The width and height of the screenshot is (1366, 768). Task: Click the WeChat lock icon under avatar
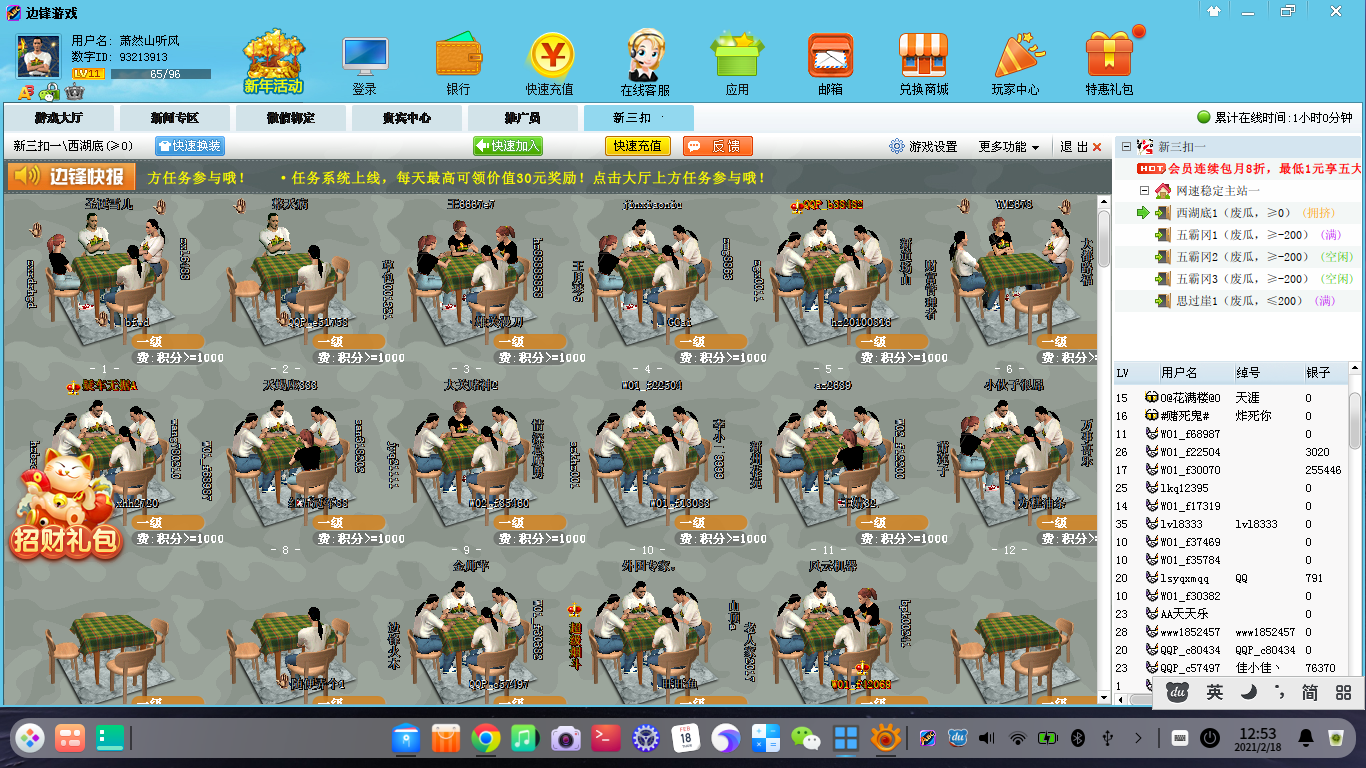pos(50,92)
